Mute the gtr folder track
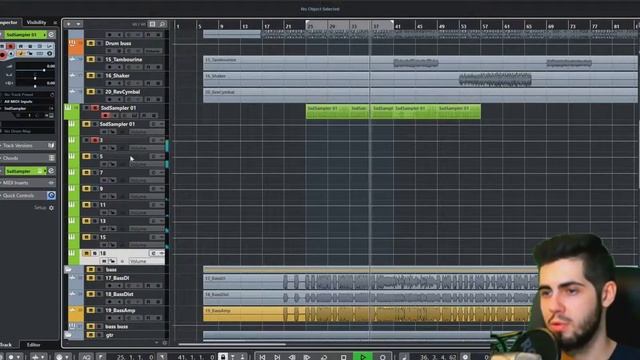The width and height of the screenshot is (640, 360). click(91, 335)
